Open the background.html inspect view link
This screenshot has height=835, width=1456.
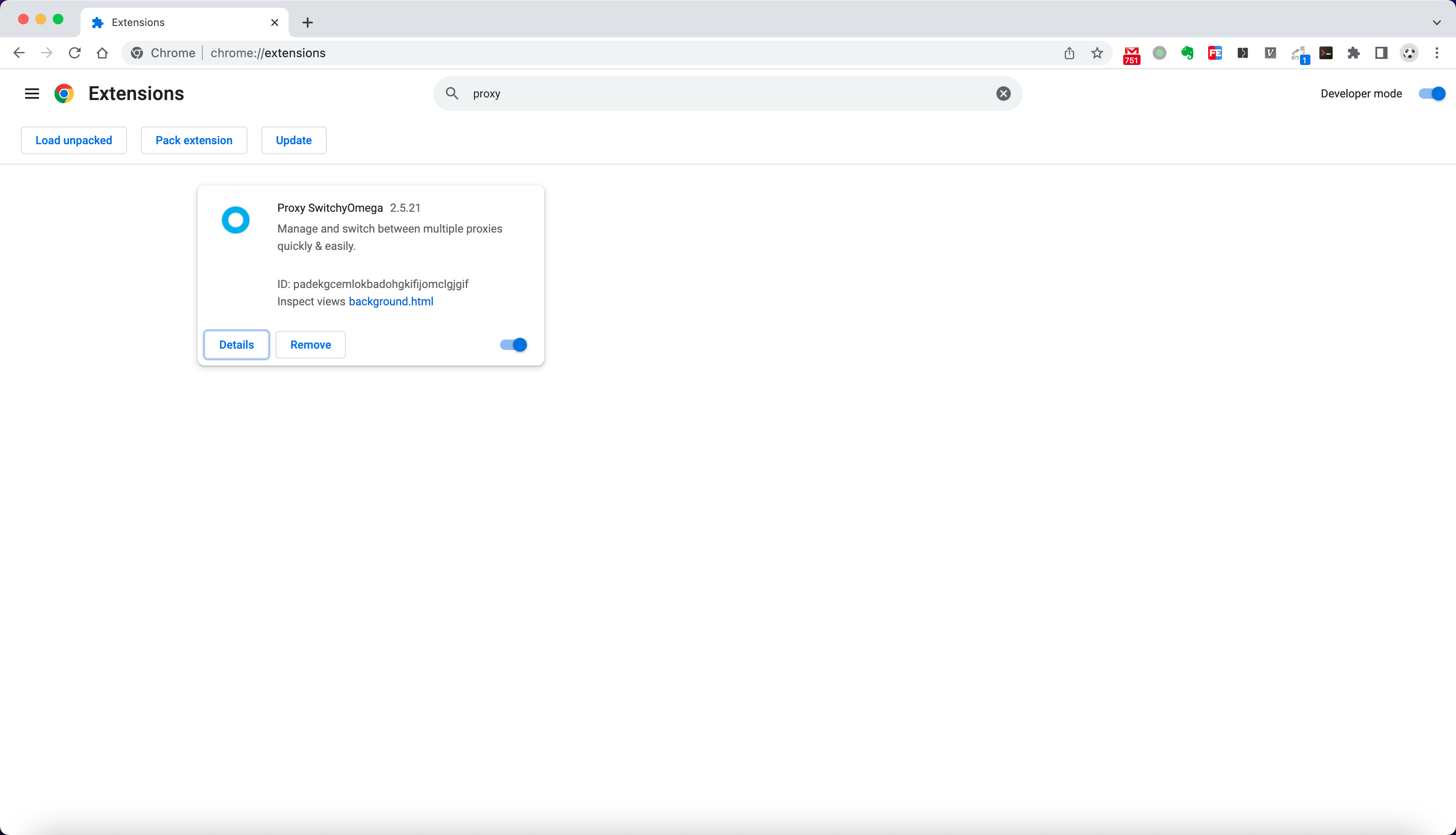391,302
